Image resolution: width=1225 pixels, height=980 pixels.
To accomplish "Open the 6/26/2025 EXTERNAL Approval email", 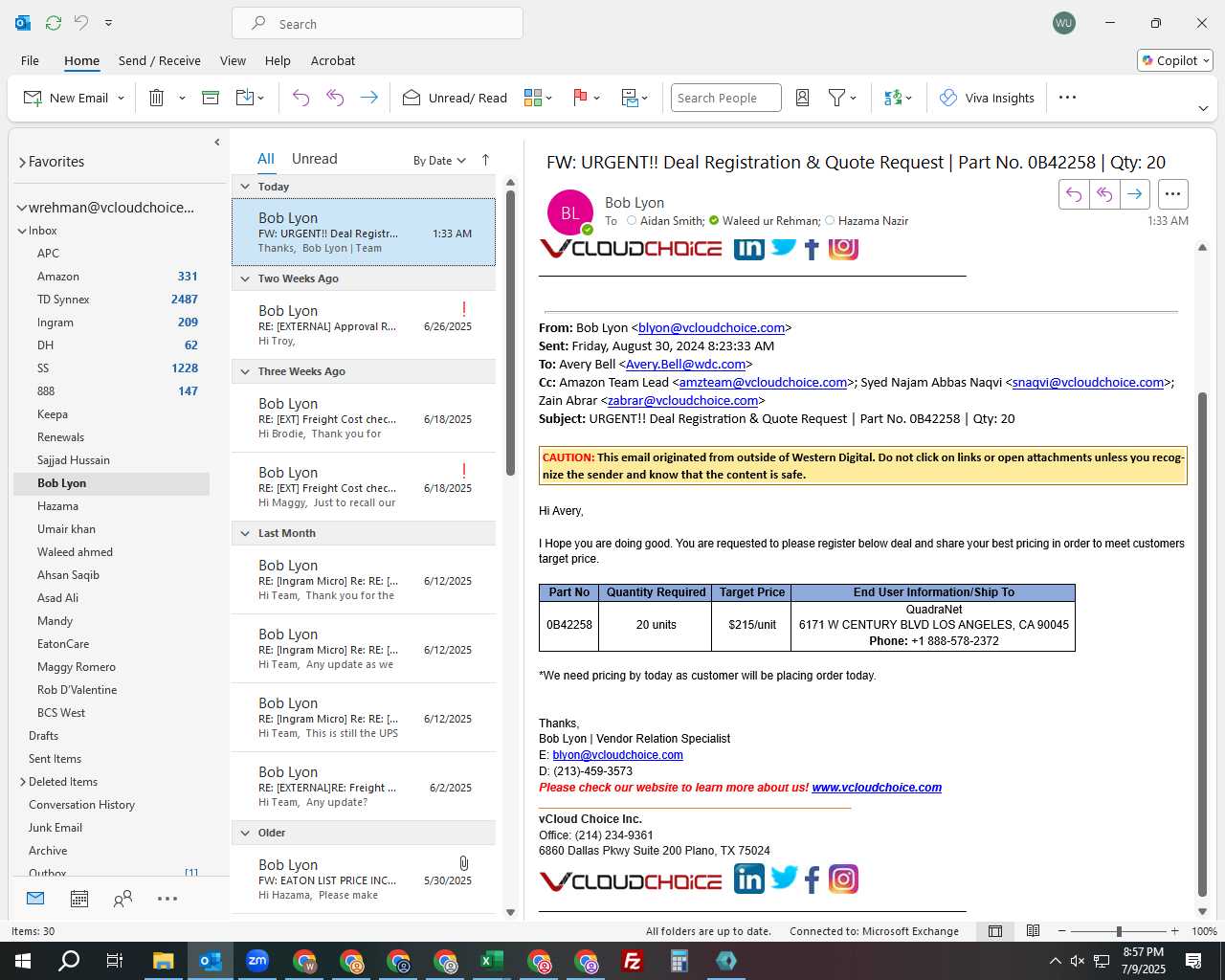I will pos(364,325).
